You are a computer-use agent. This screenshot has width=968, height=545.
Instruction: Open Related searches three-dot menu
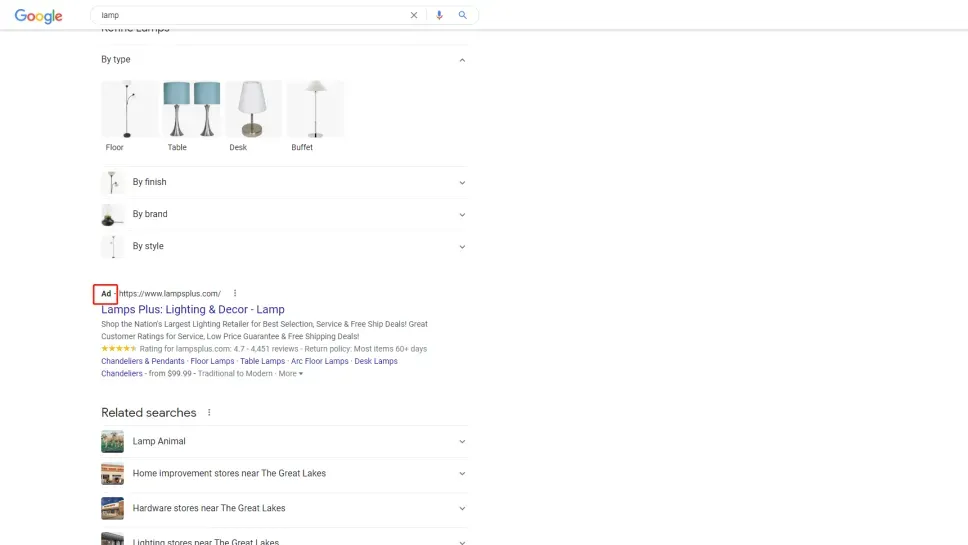click(209, 412)
